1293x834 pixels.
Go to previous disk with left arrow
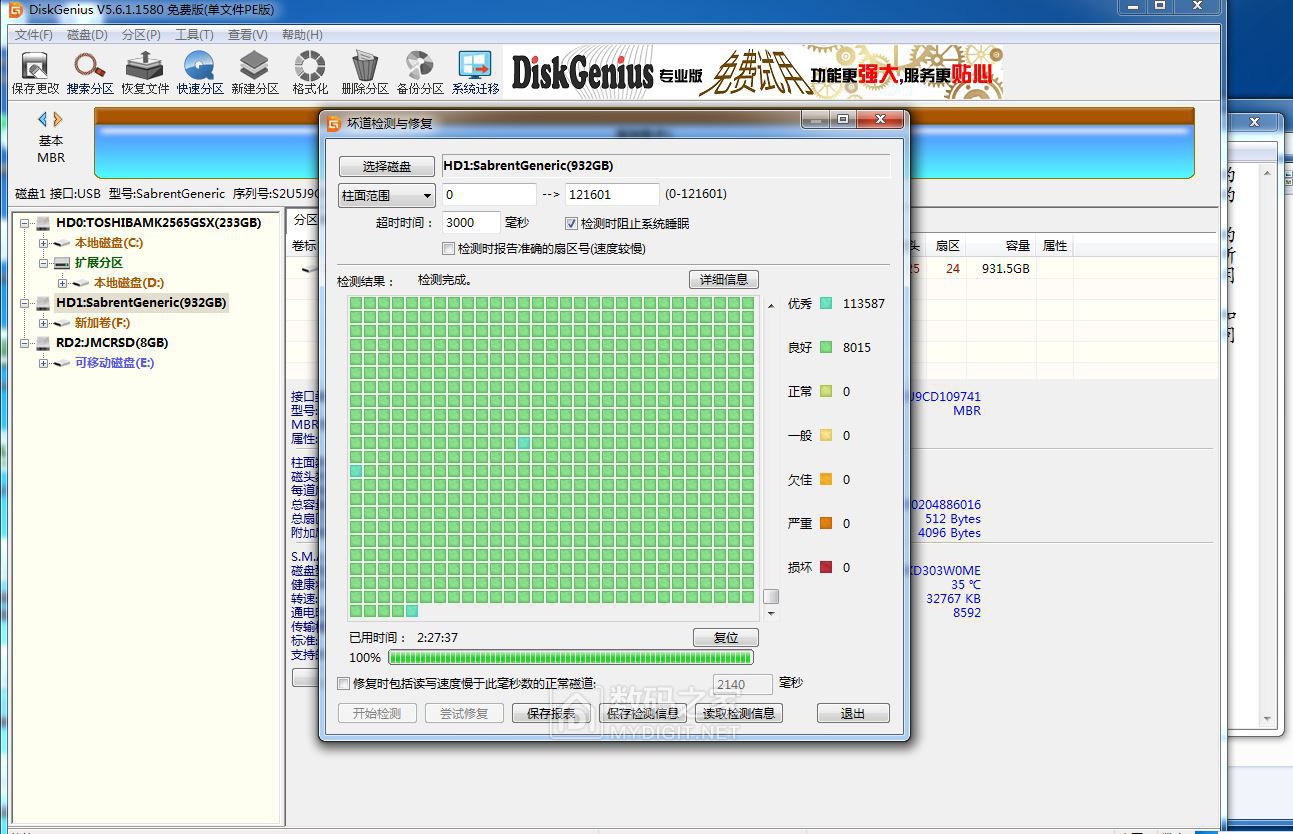pyautogui.click(x=42, y=119)
